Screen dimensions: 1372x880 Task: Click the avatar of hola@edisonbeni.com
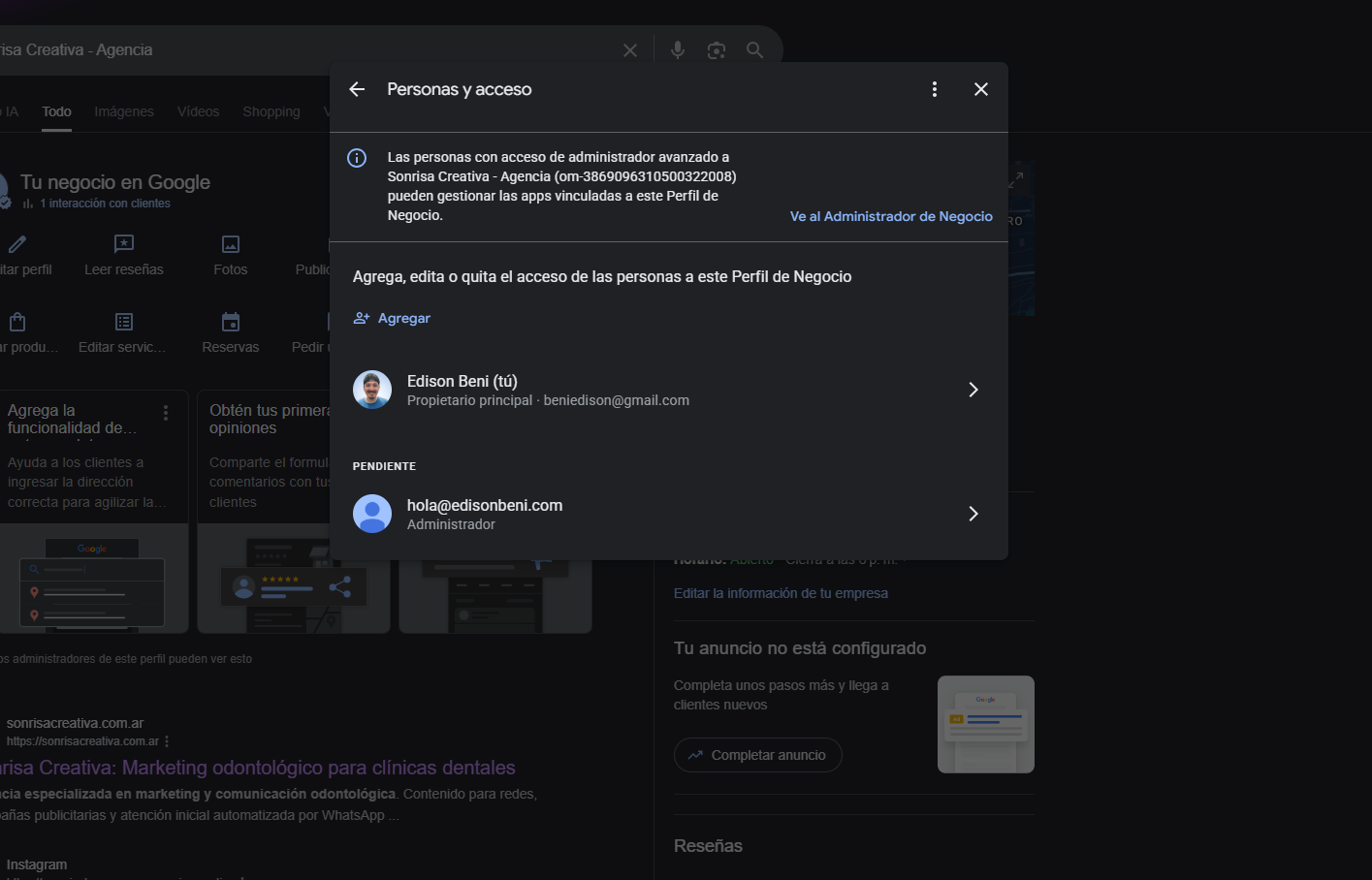pos(372,514)
